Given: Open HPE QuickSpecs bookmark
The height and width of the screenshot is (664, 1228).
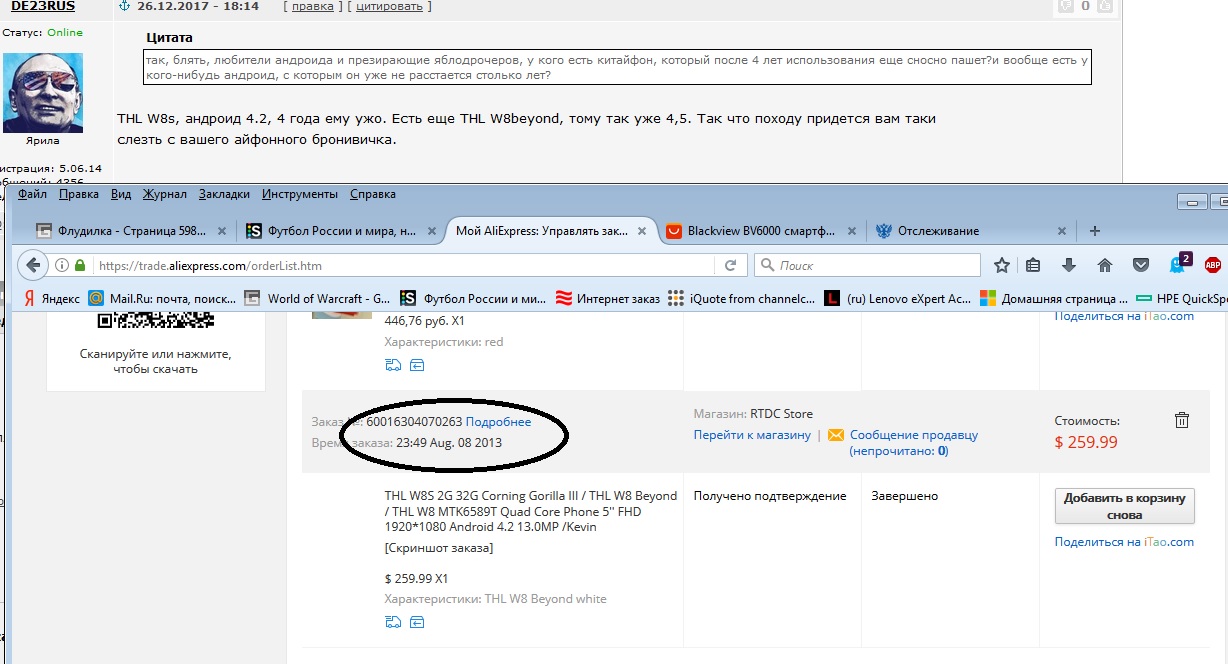Looking at the screenshot, I should click(1181, 298).
